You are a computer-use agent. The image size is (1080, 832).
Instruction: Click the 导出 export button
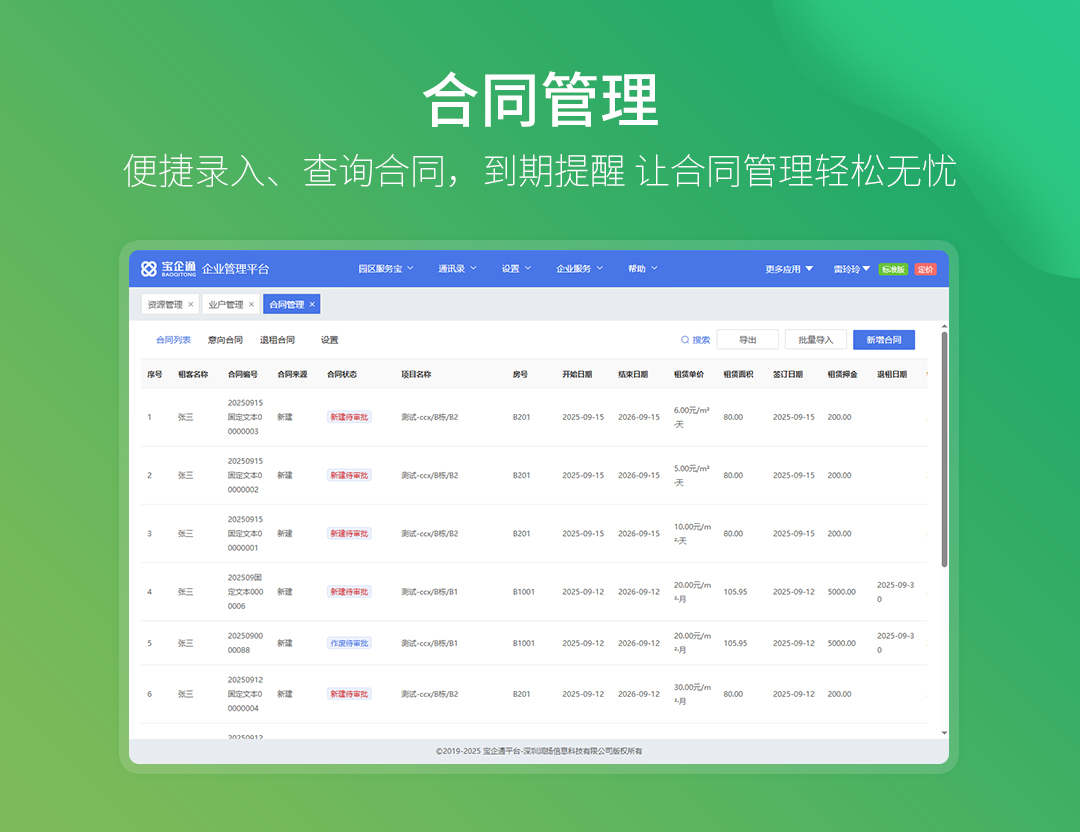click(747, 340)
